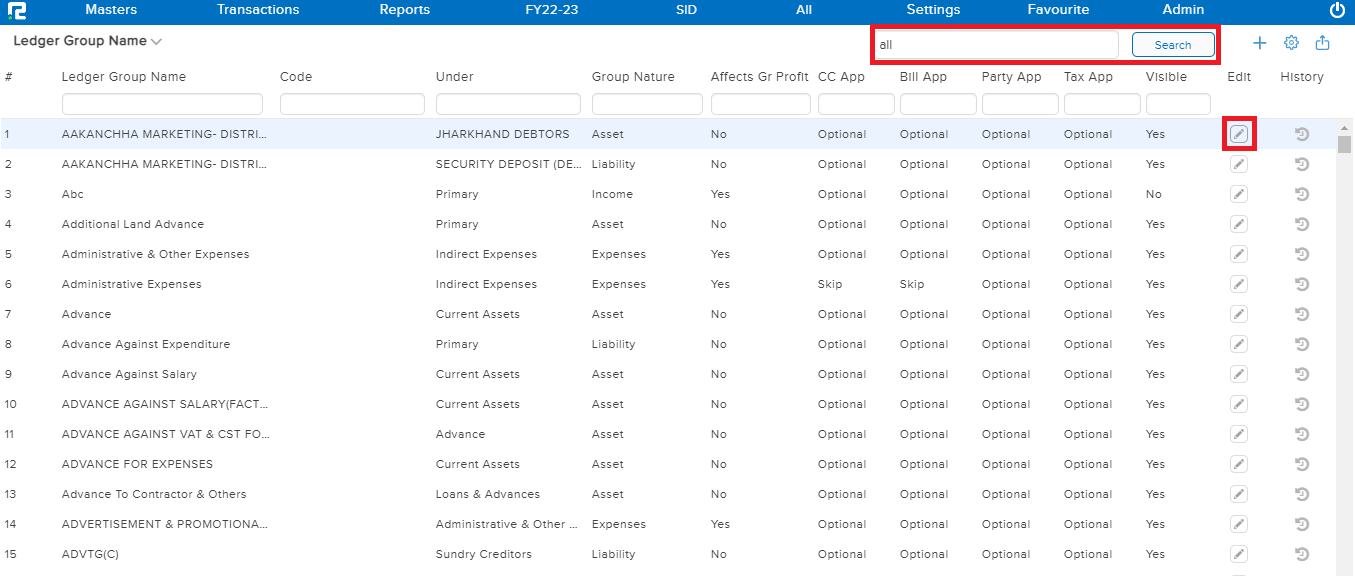Image resolution: width=1355 pixels, height=576 pixels.
Task: Click the Under column filter field
Action: 508,104
